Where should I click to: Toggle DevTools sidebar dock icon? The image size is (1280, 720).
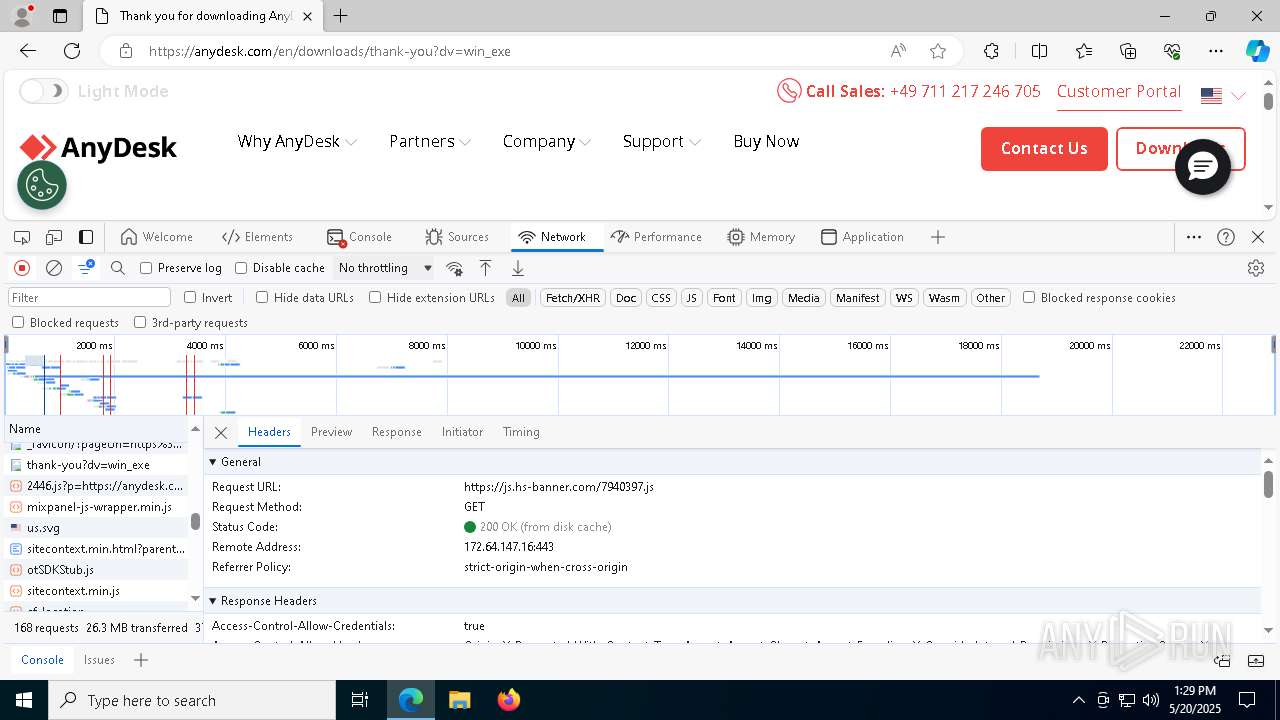pyautogui.click(x=86, y=237)
